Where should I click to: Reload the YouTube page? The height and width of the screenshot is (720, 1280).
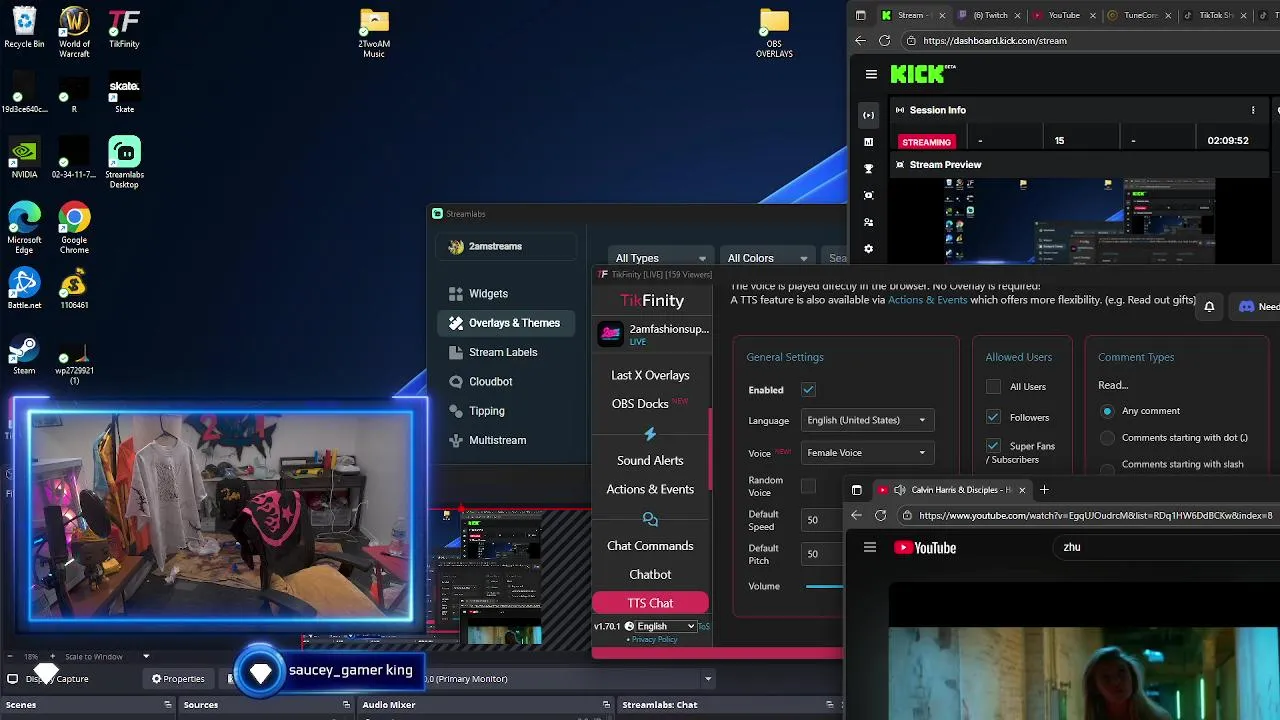pyautogui.click(x=880, y=516)
